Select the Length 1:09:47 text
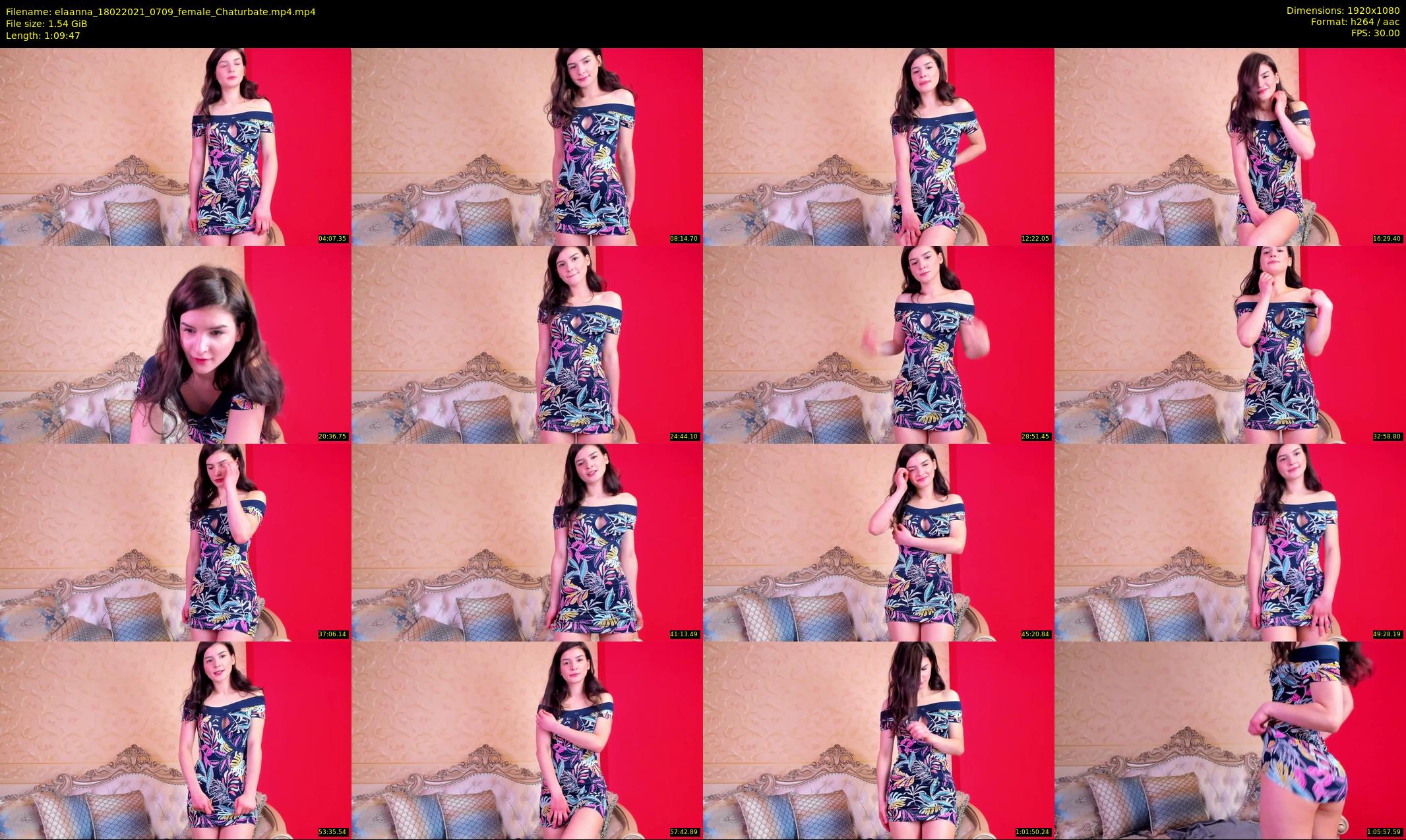Image resolution: width=1406 pixels, height=840 pixels. (x=43, y=36)
